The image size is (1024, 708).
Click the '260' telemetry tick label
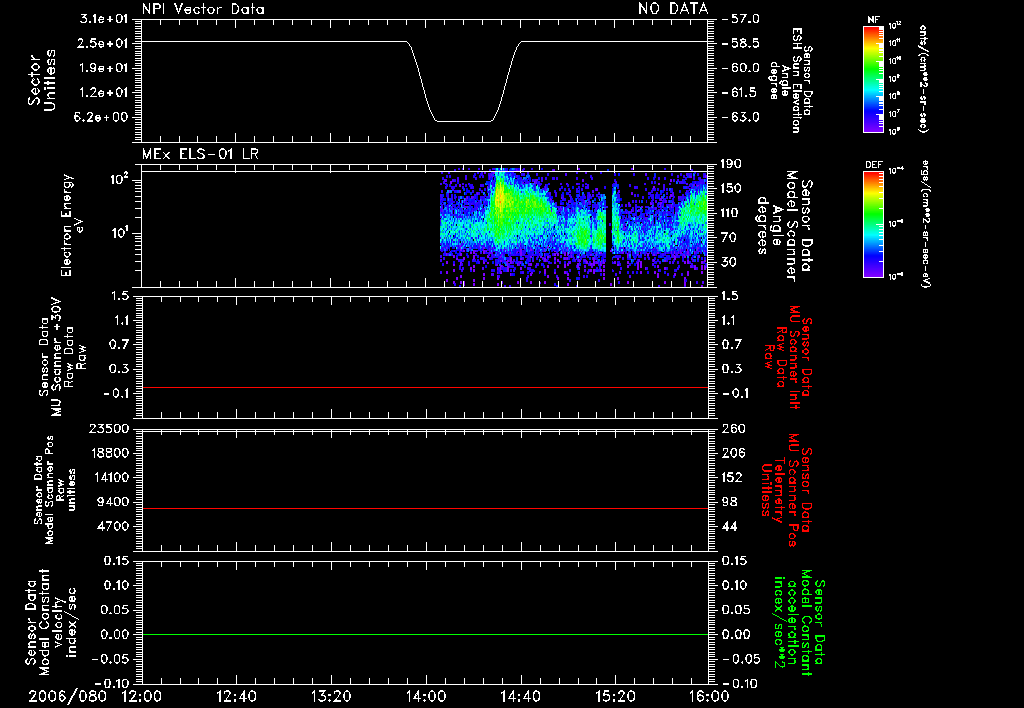(x=732, y=428)
